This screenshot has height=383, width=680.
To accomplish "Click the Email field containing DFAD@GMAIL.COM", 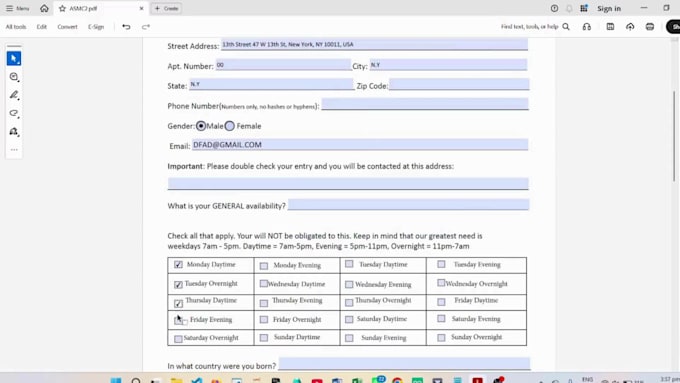I will [x=360, y=144].
